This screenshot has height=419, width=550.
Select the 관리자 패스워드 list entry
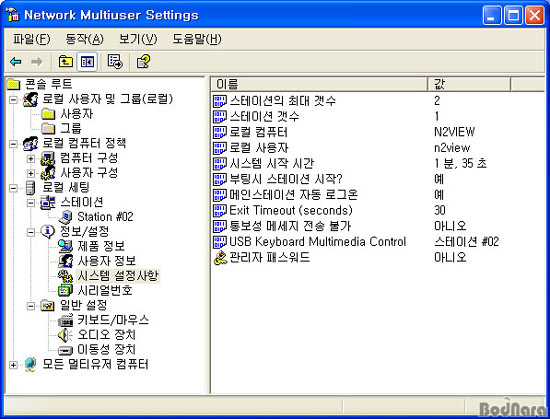click(x=269, y=257)
